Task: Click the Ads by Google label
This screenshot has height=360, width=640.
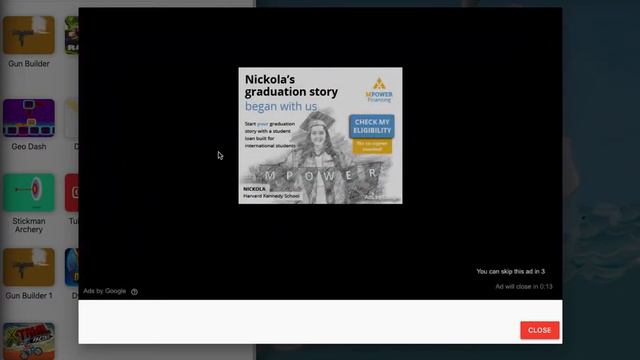Action: click(x=104, y=291)
